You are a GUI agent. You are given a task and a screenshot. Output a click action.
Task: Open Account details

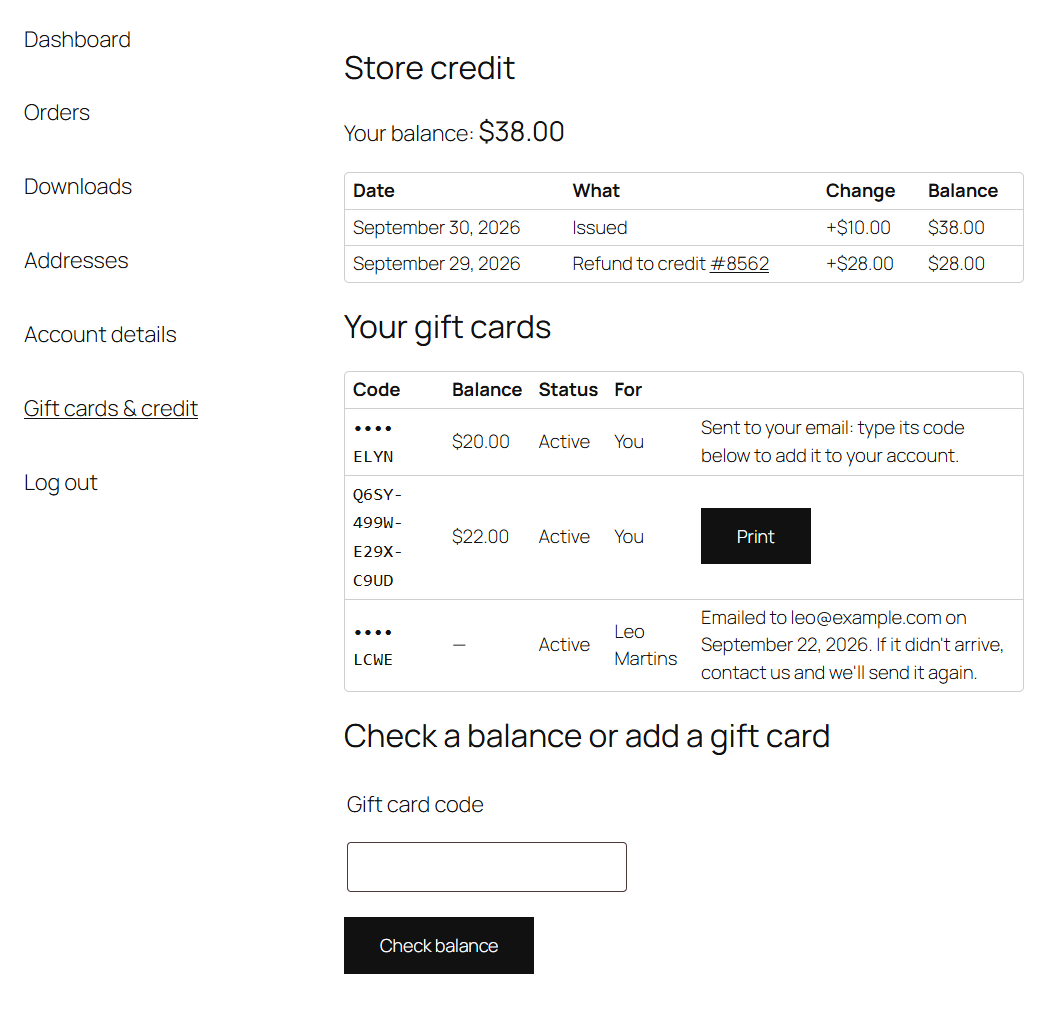[100, 334]
